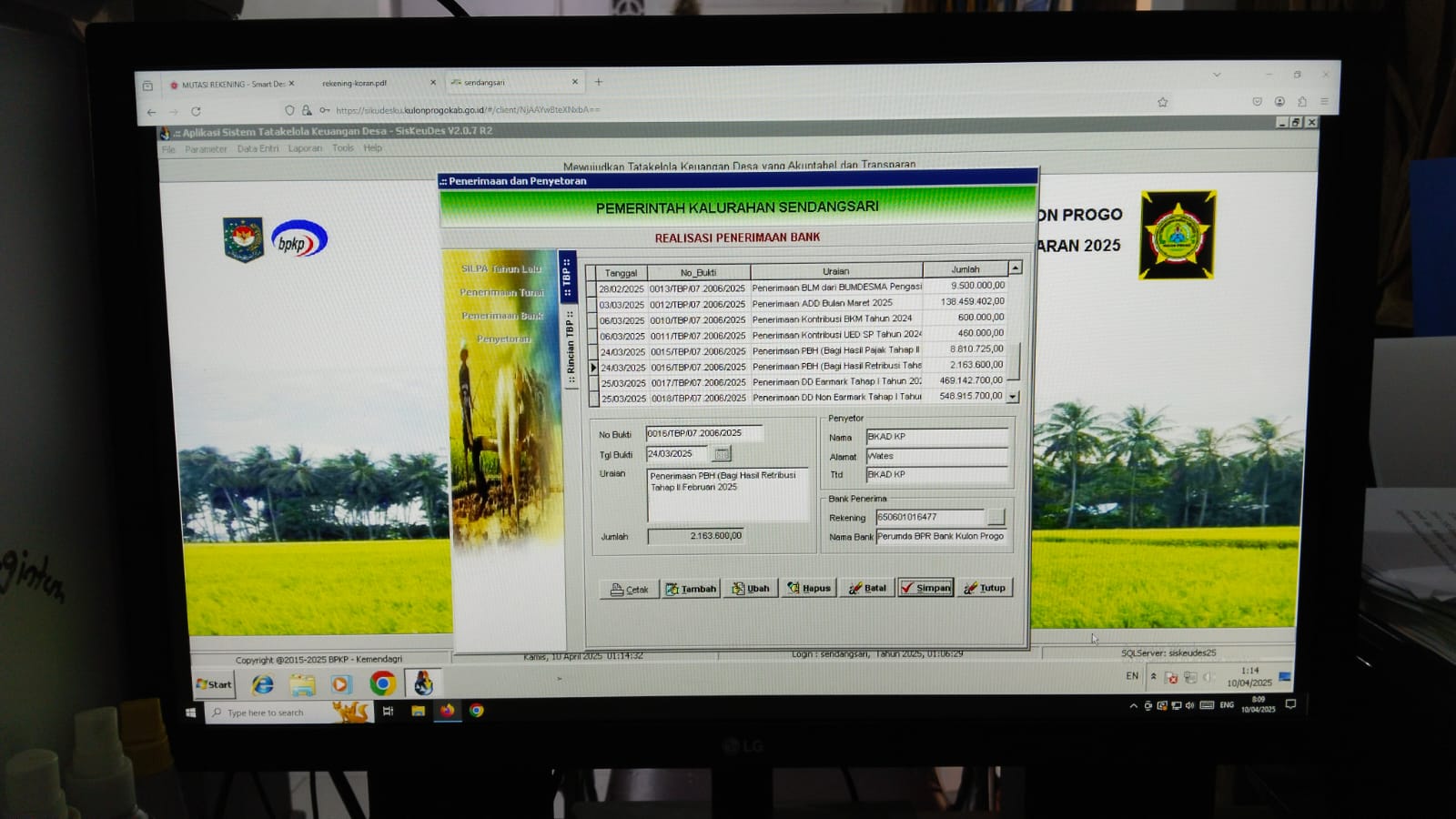Go back in the browser
Screen dimensions: 1456x819
pyautogui.click(x=151, y=112)
